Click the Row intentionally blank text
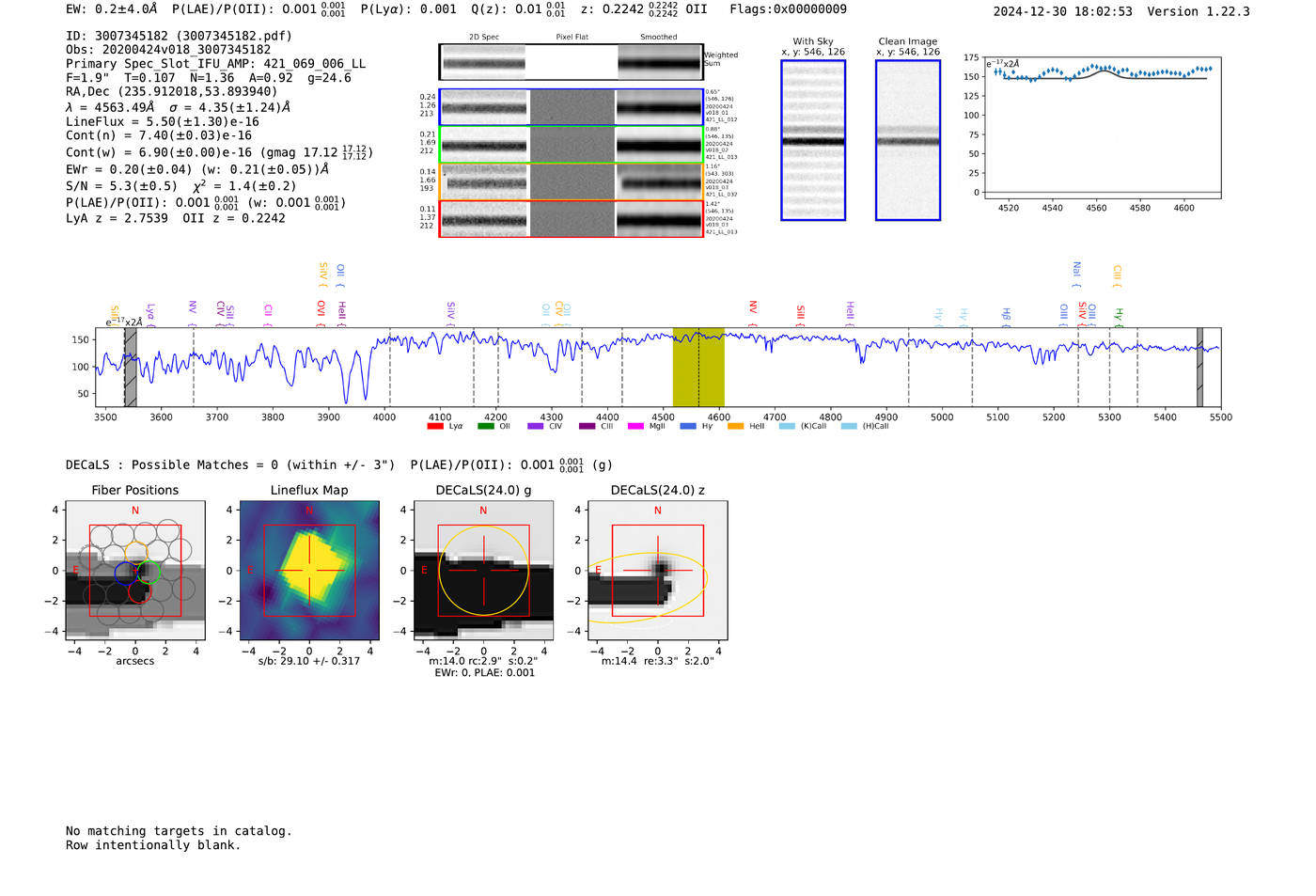 pos(153,845)
